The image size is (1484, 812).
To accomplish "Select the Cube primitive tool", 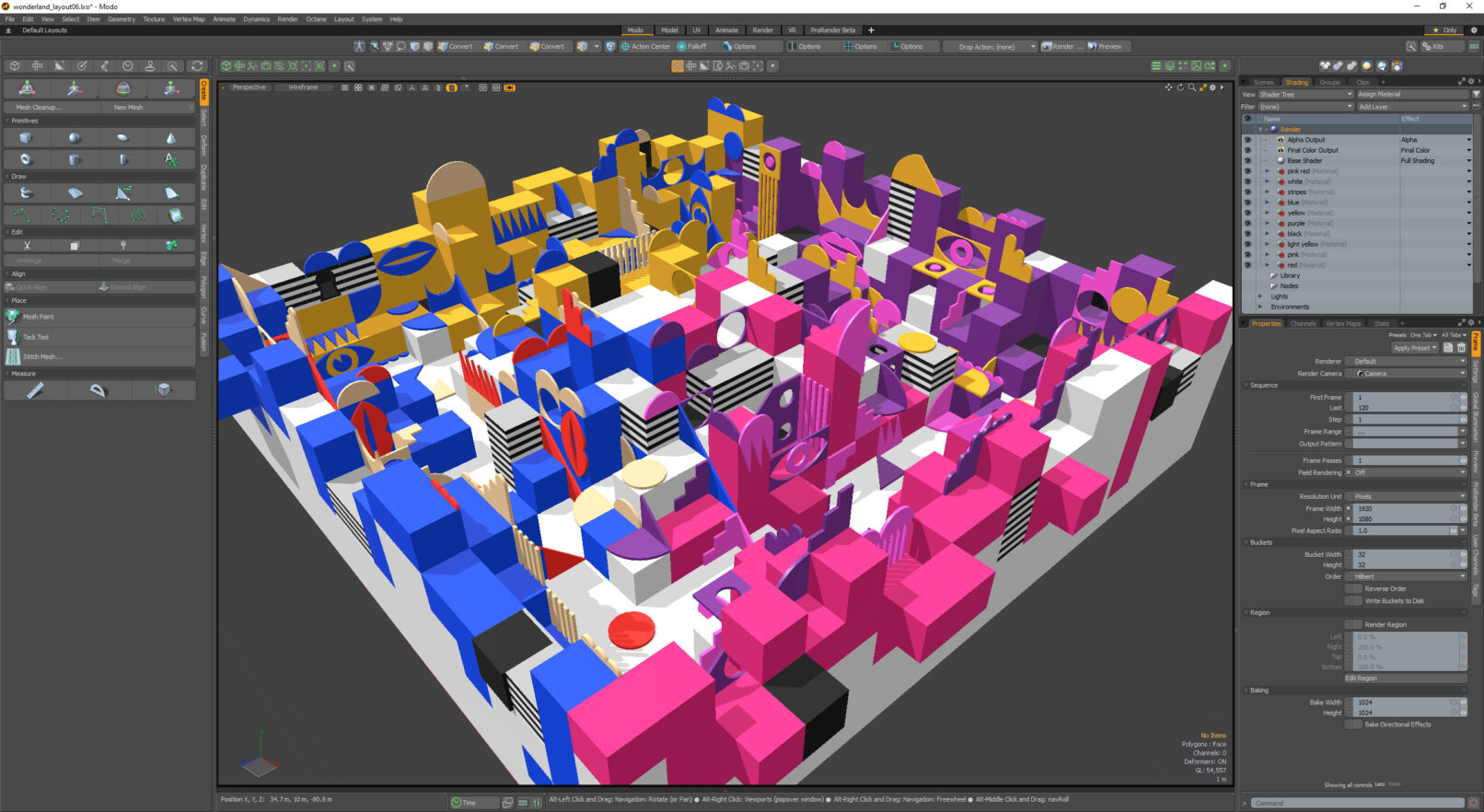I will point(26,138).
